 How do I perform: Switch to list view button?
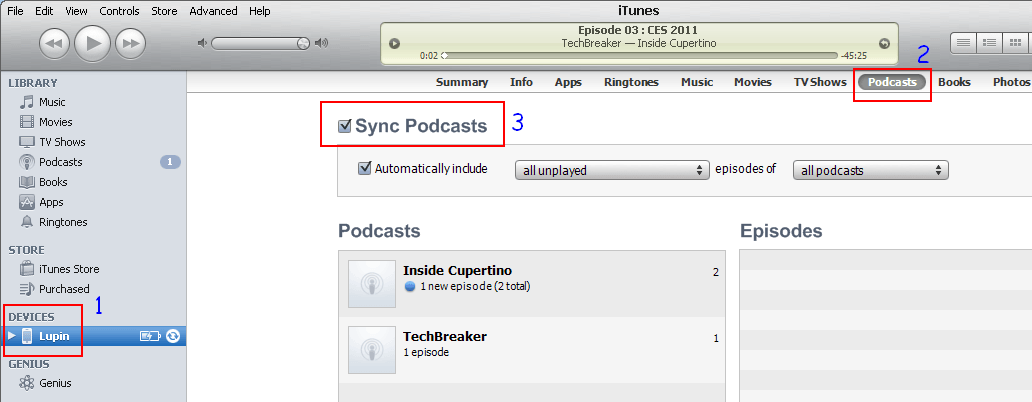[964, 42]
